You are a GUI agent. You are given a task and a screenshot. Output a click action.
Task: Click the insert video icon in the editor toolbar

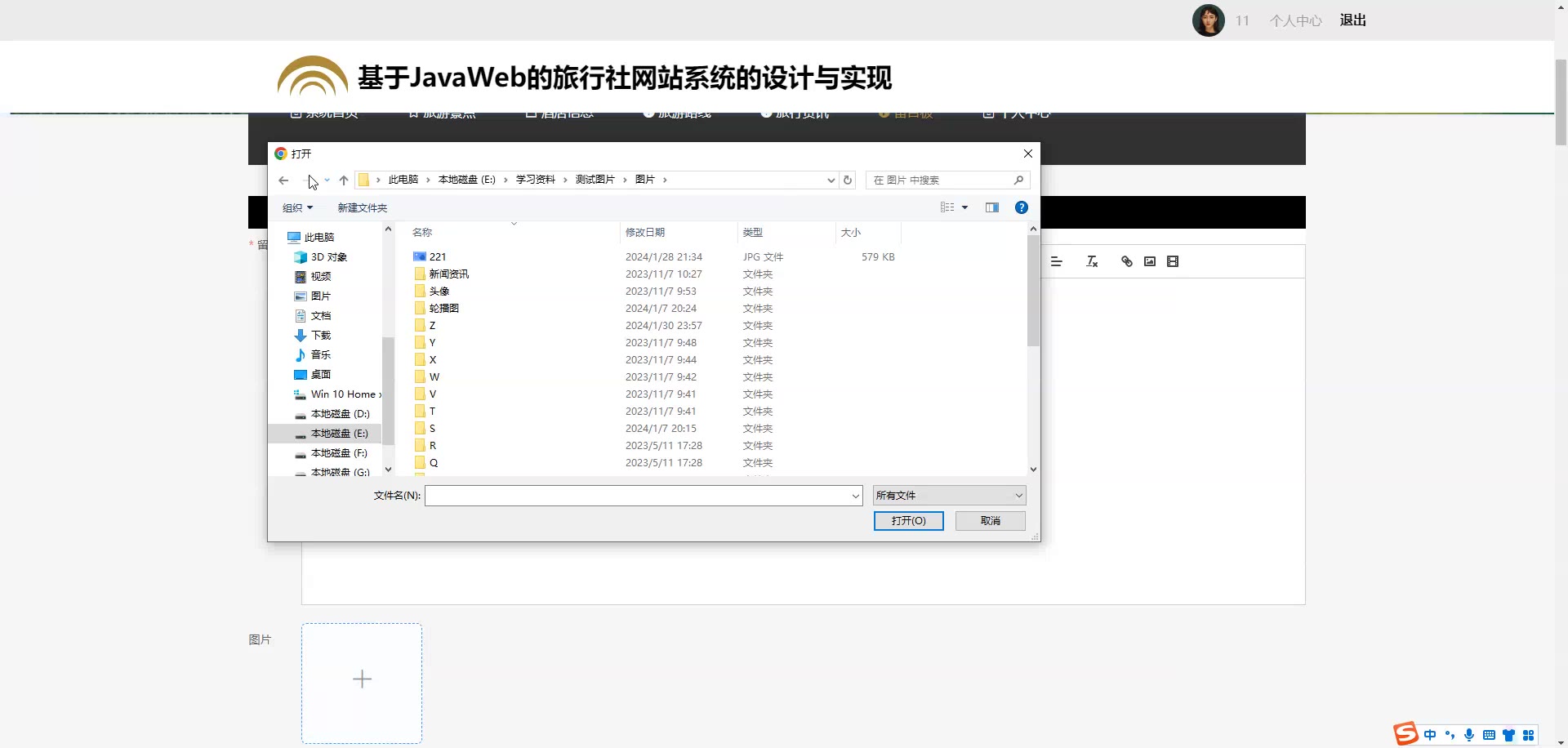click(1173, 261)
